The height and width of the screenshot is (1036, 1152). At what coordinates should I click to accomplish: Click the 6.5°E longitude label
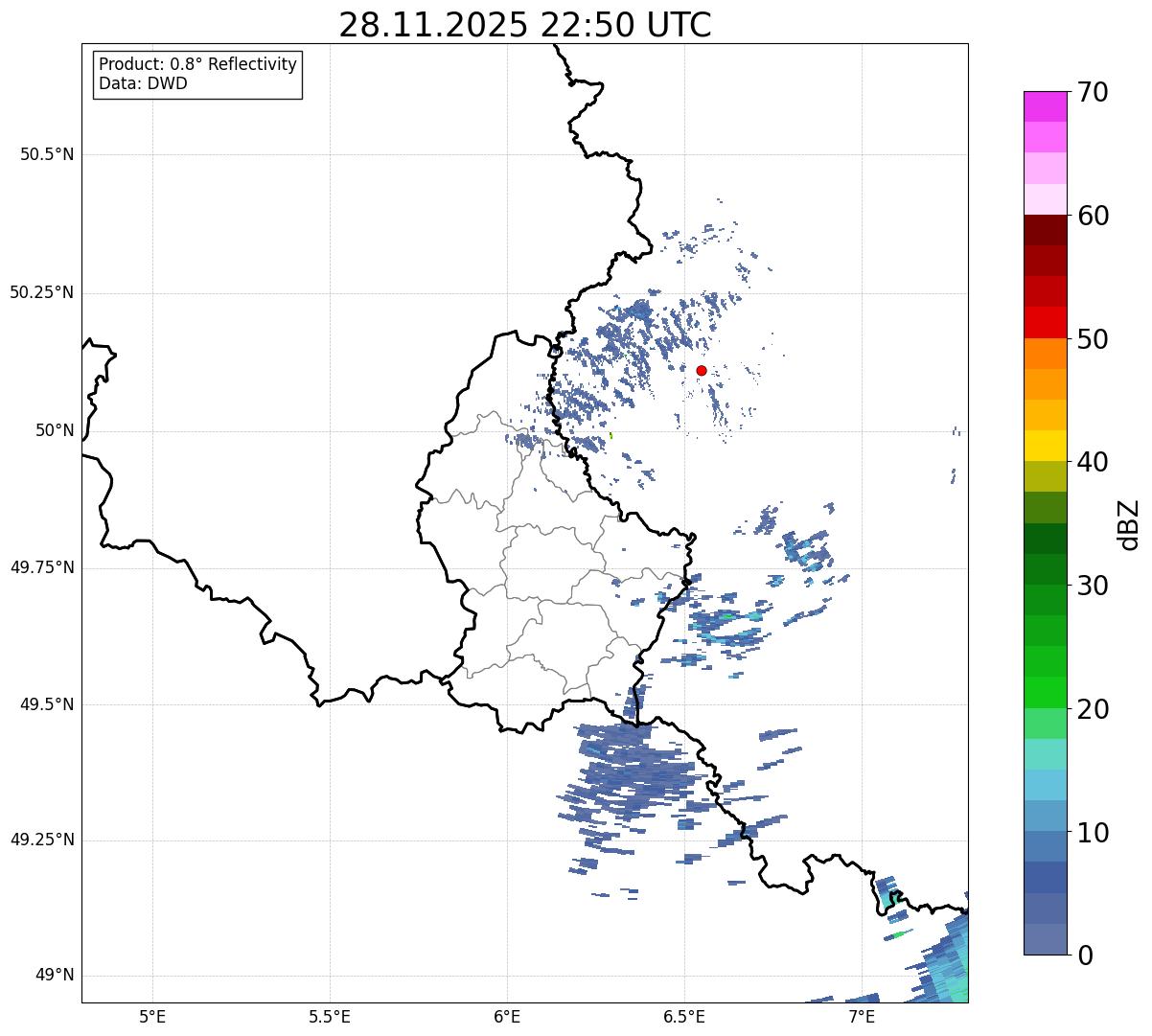coord(684,1017)
